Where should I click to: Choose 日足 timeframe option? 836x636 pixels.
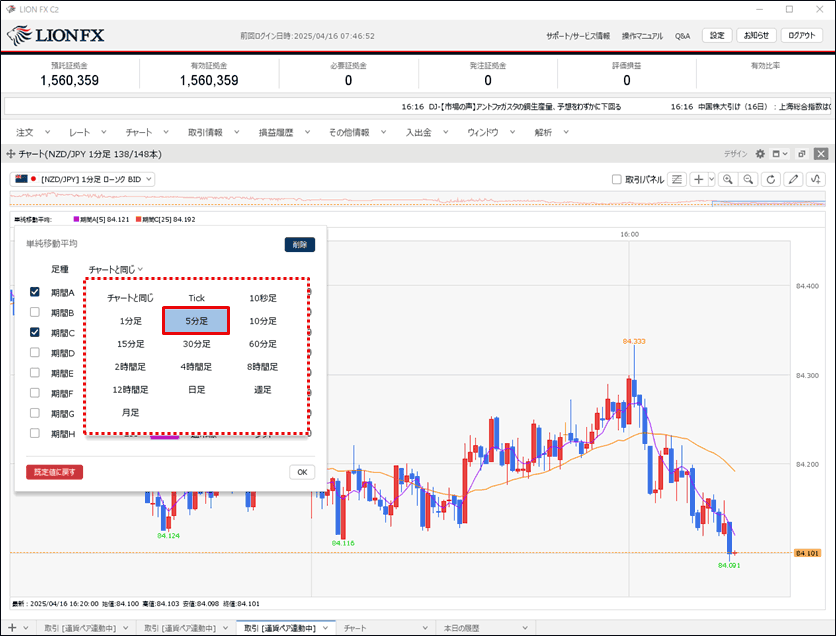[x=196, y=390]
